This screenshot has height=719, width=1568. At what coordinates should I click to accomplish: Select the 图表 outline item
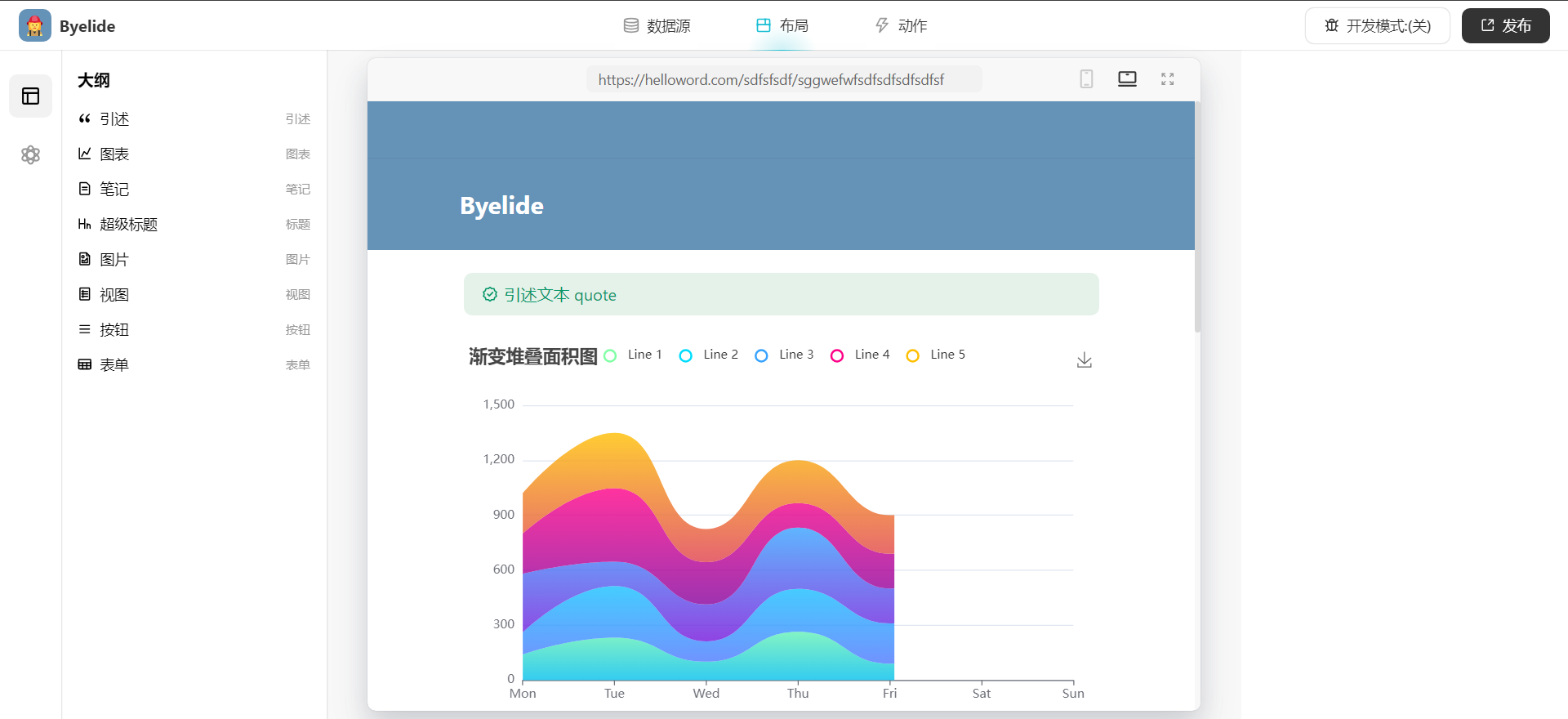(194, 154)
